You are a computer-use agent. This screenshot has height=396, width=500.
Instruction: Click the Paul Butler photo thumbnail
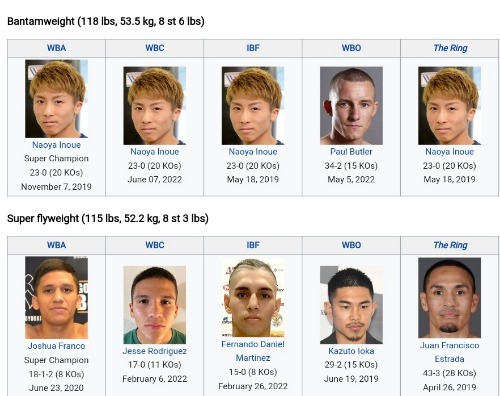351,106
